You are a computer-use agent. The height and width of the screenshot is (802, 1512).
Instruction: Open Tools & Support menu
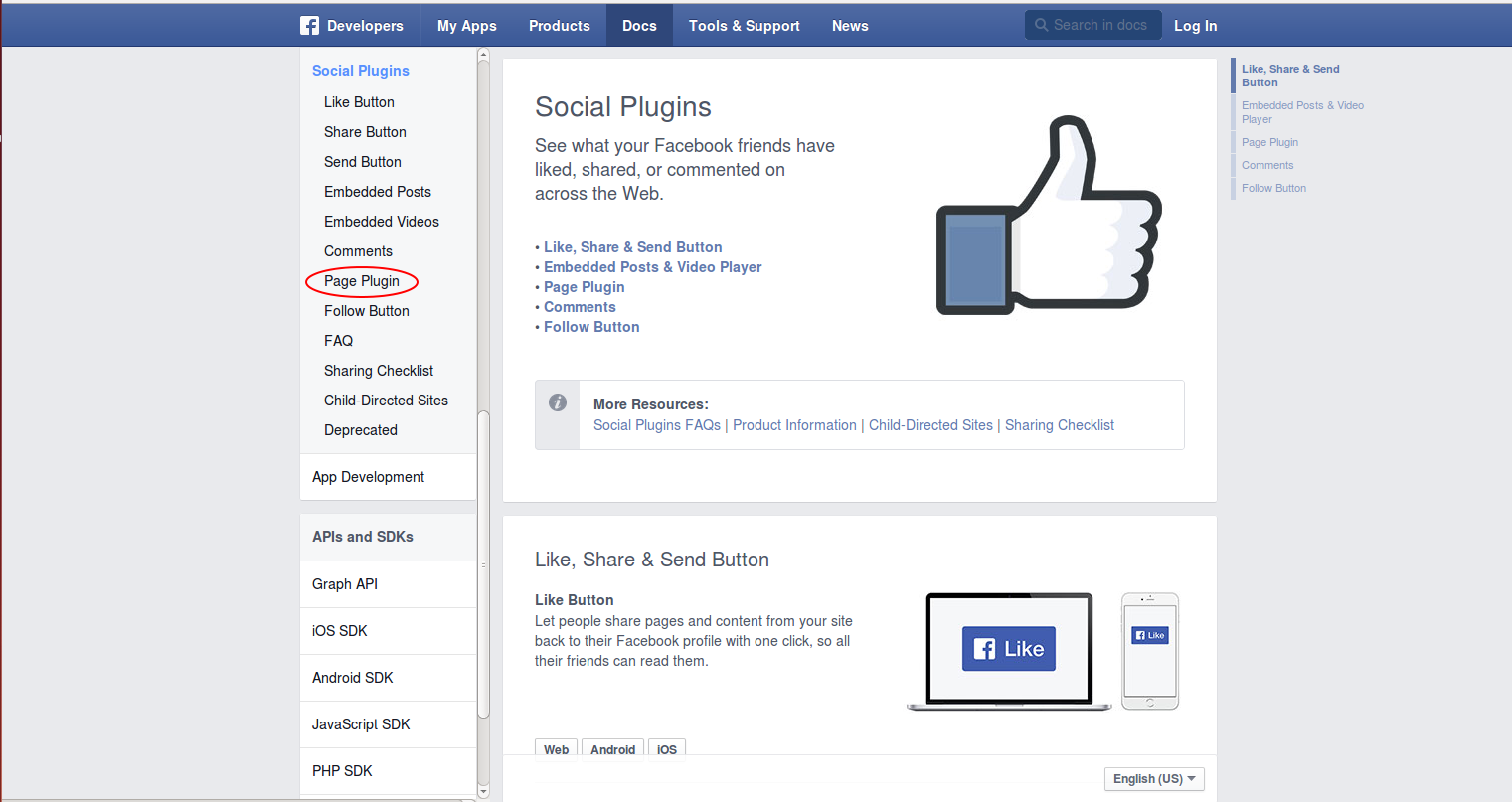(x=744, y=26)
